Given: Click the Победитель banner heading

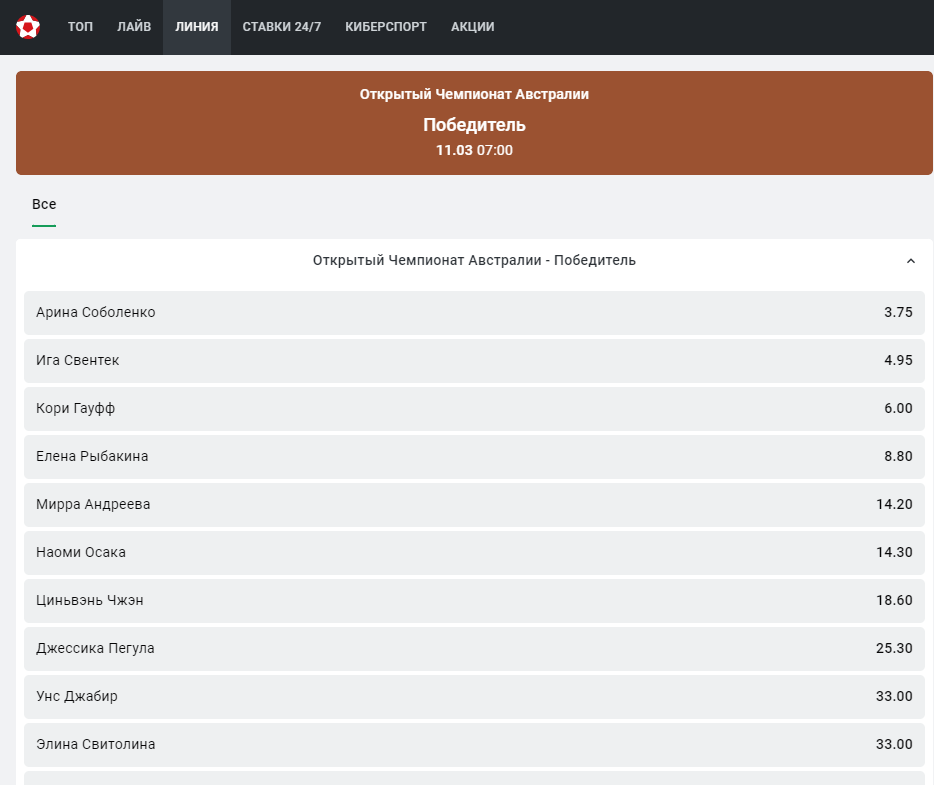Looking at the screenshot, I should coord(474,124).
